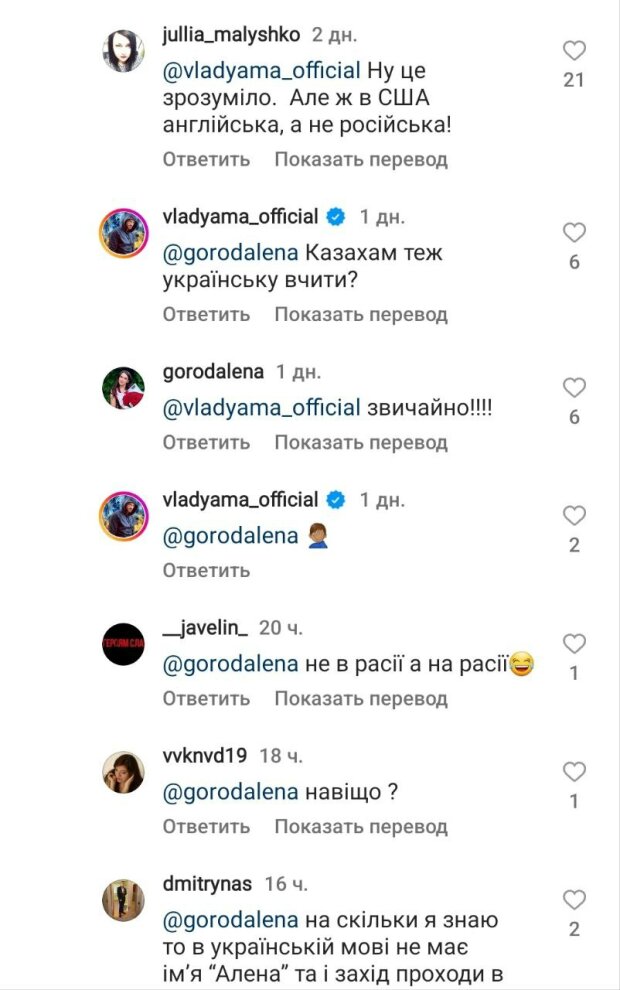This screenshot has height=990, width=620.
Task: Open the @vladyama_official mention in jullia_malyshko's comment
Action: point(260,71)
